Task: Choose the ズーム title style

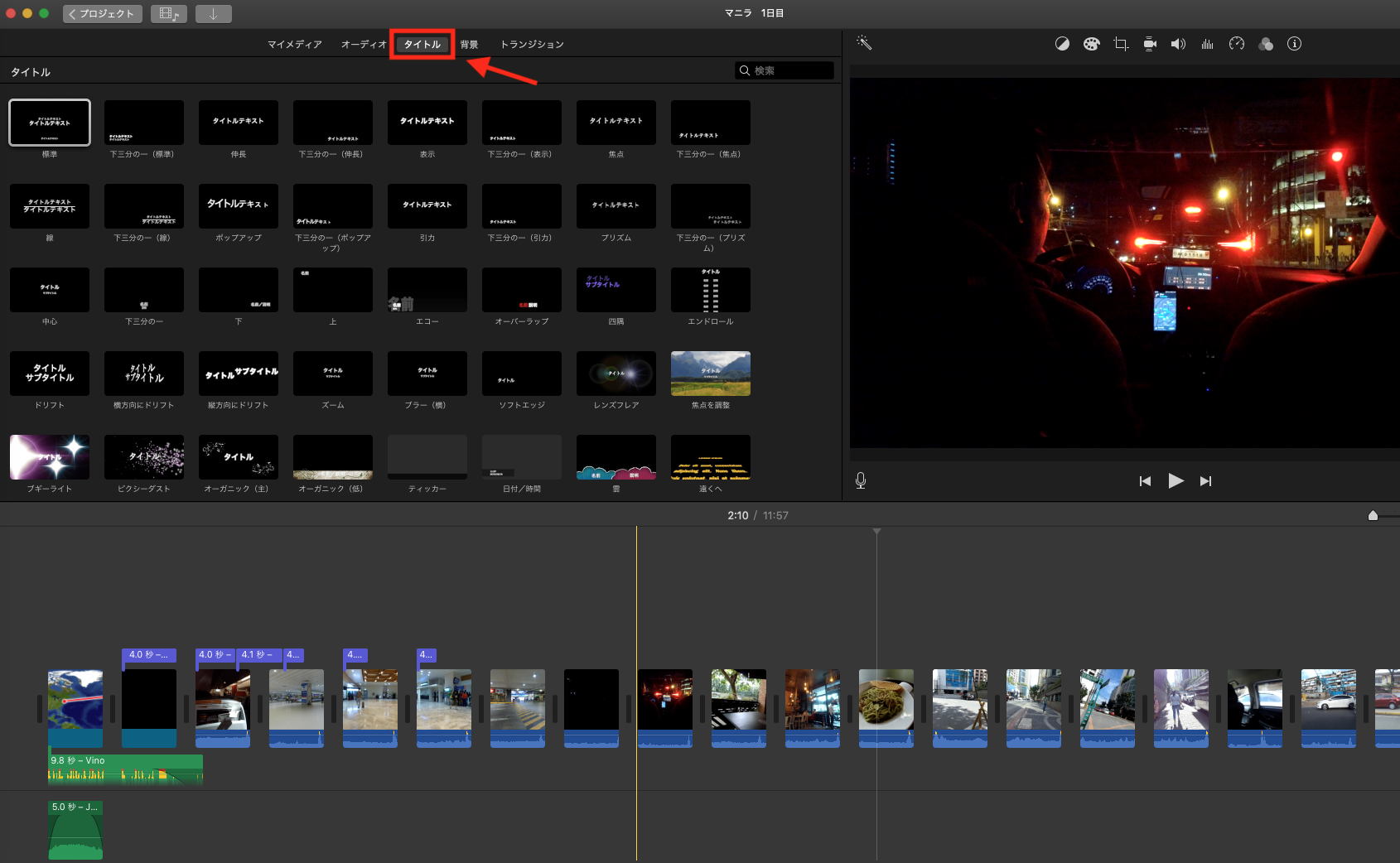Action: (333, 374)
